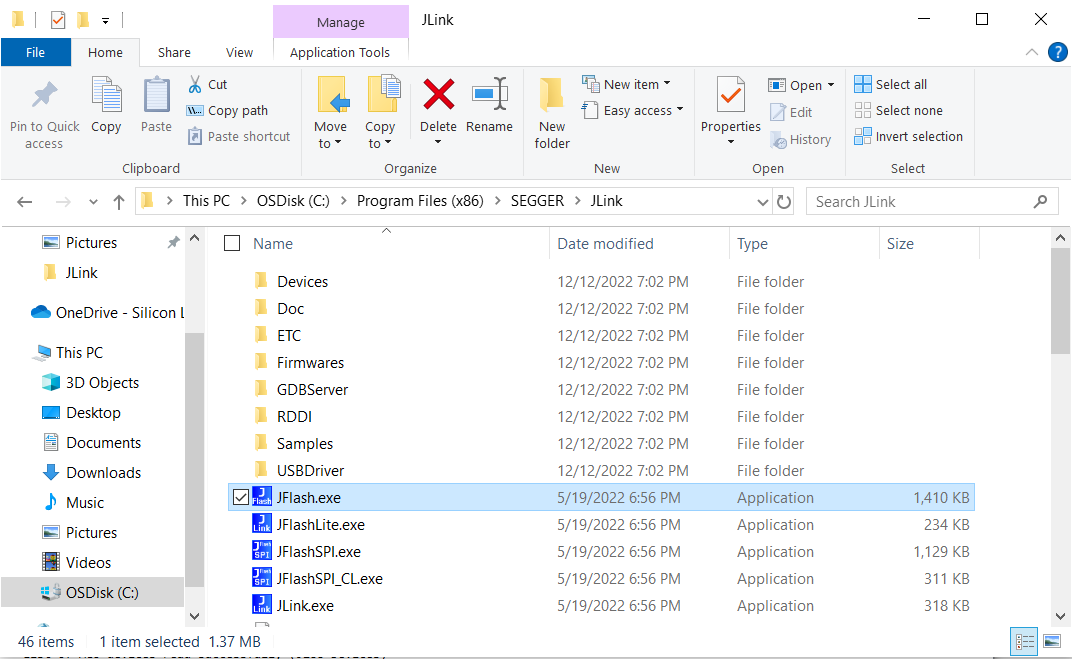The width and height of the screenshot is (1072, 659).
Task: Click the Pin to Quick access icon
Action: [x=44, y=96]
